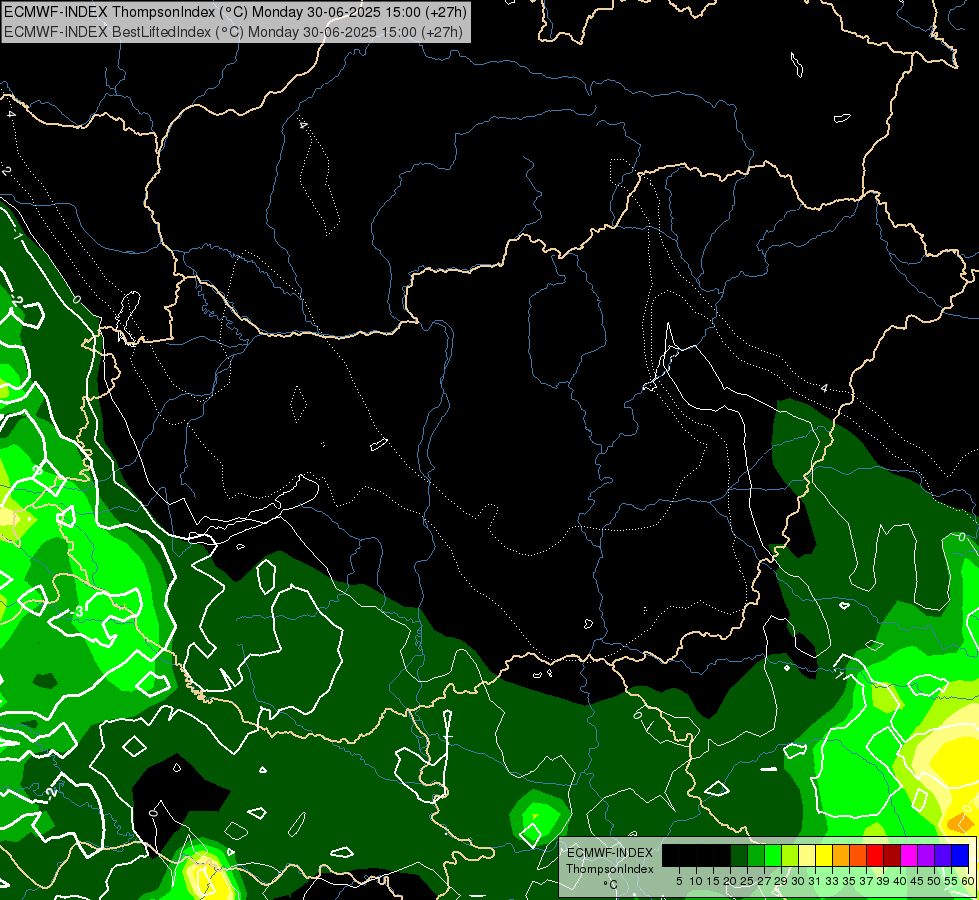Image resolution: width=979 pixels, height=900 pixels.
Task: Select pure yellow 31–33 legend swatch
Action: pos(824,855)
